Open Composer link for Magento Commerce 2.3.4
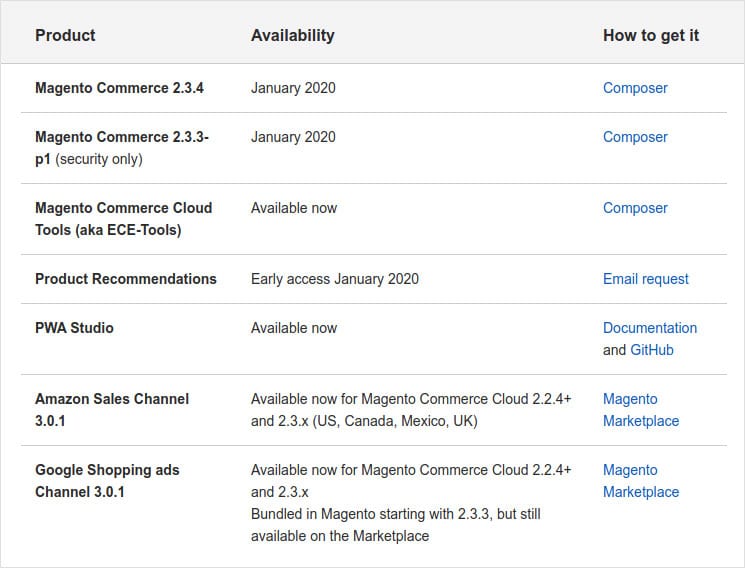Screen dimensions: 745x568 click(635, 88)
